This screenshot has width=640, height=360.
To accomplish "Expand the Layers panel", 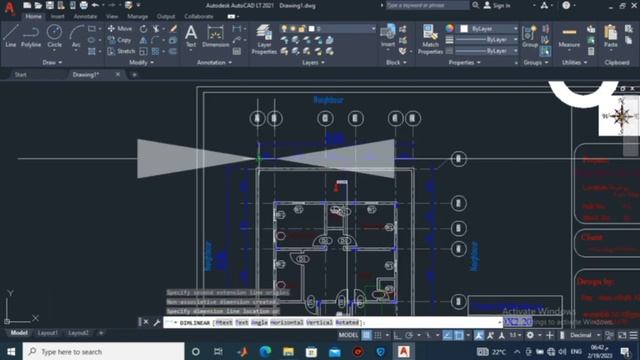I will [313, 62].
